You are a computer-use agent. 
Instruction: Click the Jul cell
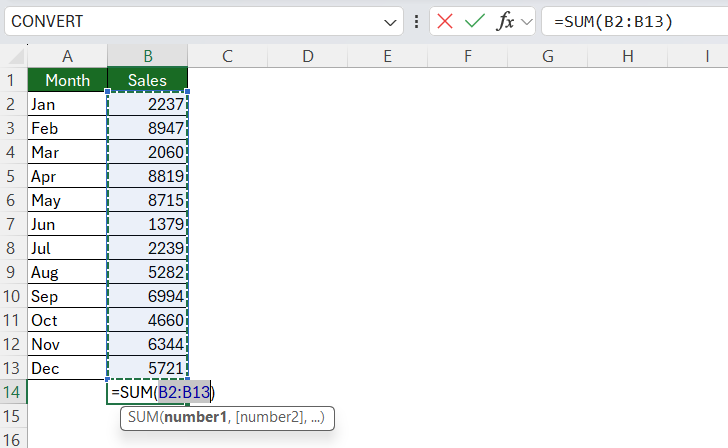tap(67, 248)
